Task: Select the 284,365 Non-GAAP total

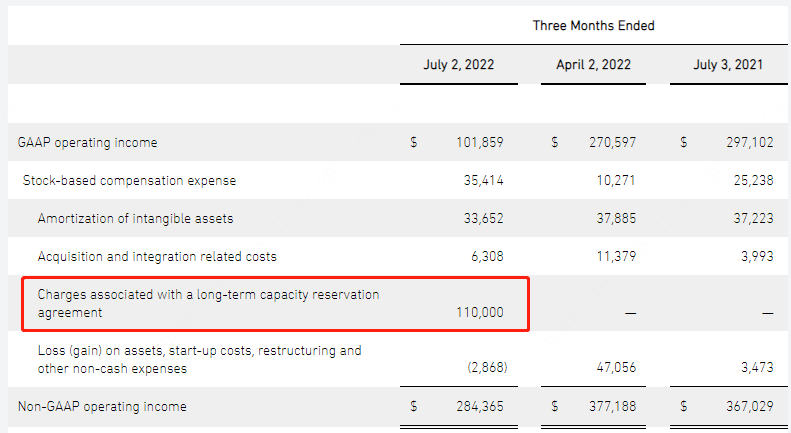Action: tap(480, 406)
